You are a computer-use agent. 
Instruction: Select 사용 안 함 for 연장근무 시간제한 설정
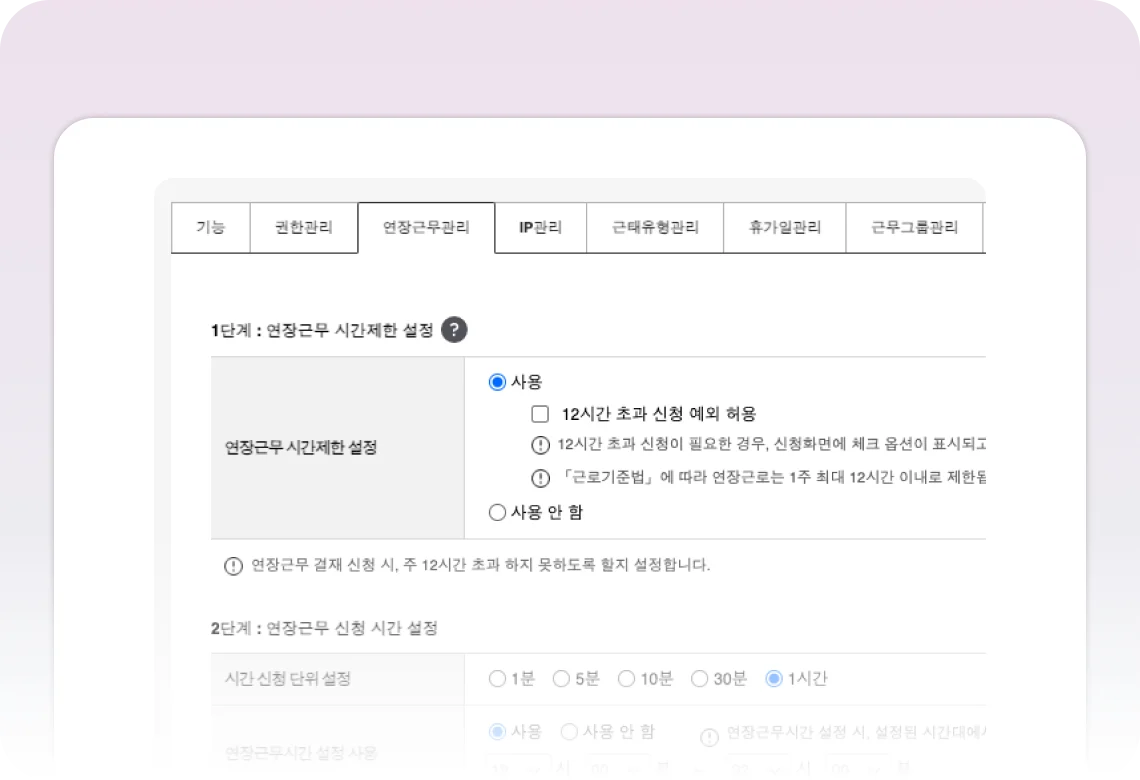point(497,513)
